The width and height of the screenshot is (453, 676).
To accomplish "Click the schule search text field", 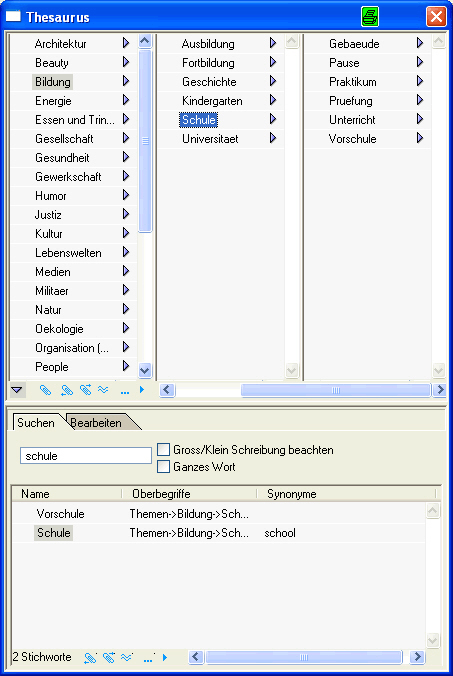I will coord(86,456).
